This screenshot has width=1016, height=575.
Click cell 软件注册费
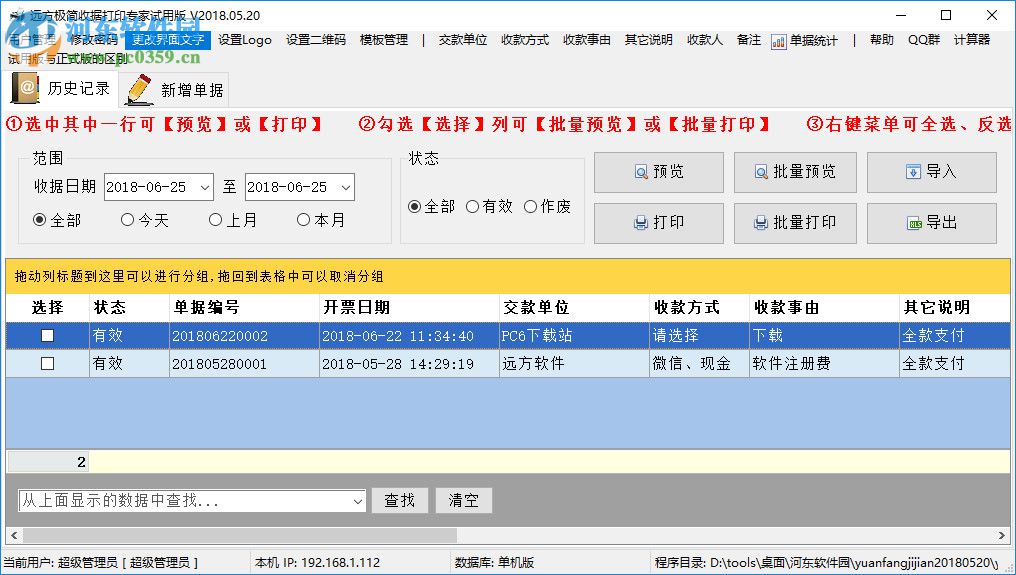825,364
